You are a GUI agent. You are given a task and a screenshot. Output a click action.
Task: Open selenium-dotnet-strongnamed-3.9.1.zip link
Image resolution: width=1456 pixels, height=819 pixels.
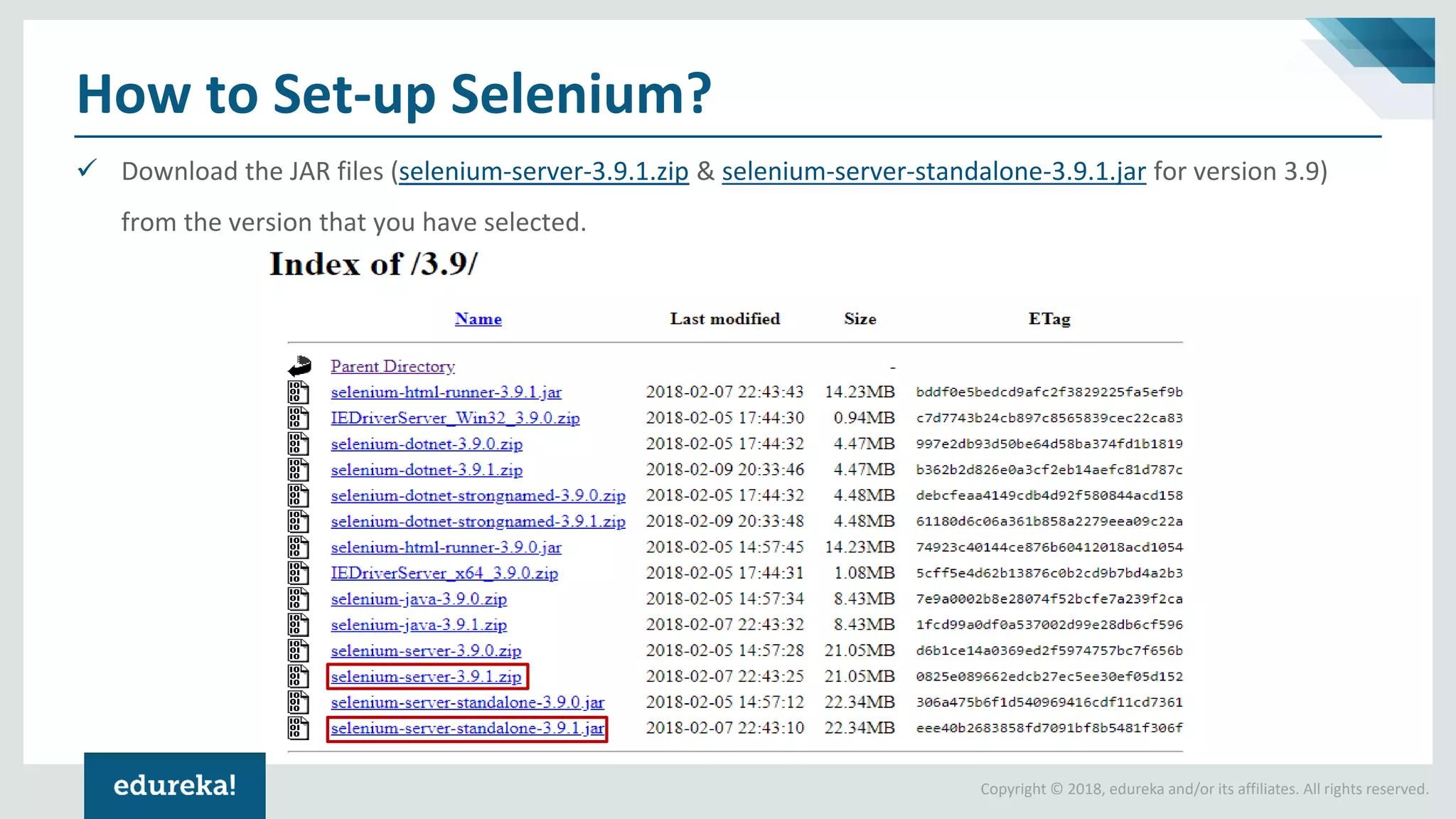pyautogui.click(x=478, y=521)
